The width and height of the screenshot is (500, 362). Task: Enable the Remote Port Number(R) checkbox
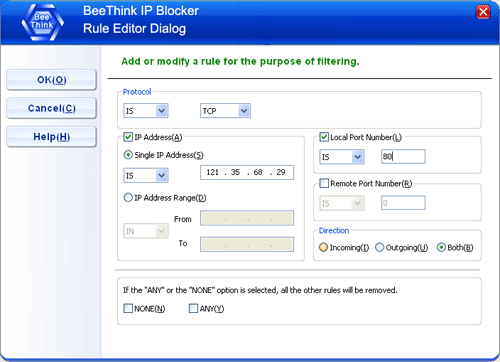(324, 183)
